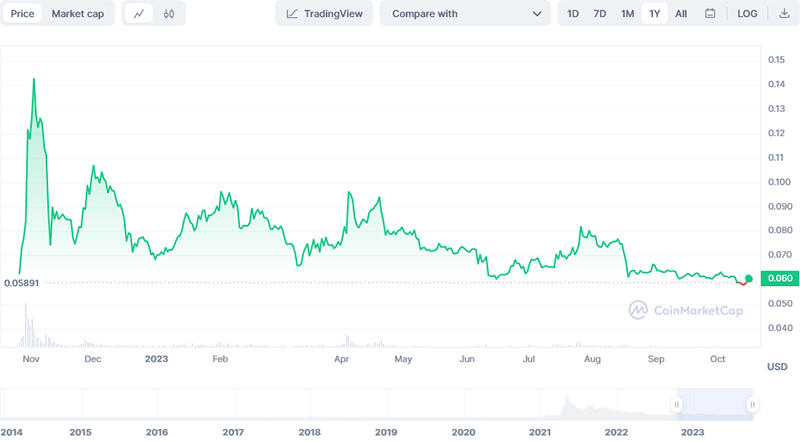Toggle LOG scale
The image size is (800, 442).
747,14
